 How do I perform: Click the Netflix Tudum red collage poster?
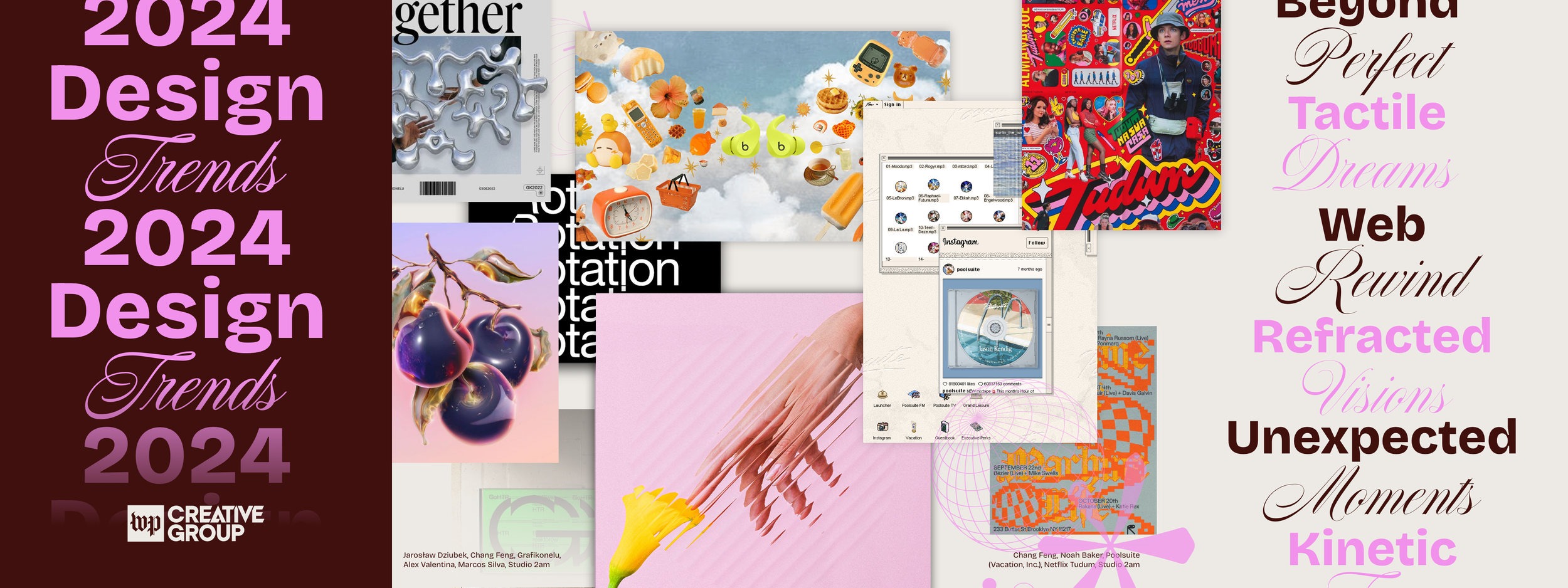click(1121, 115)
